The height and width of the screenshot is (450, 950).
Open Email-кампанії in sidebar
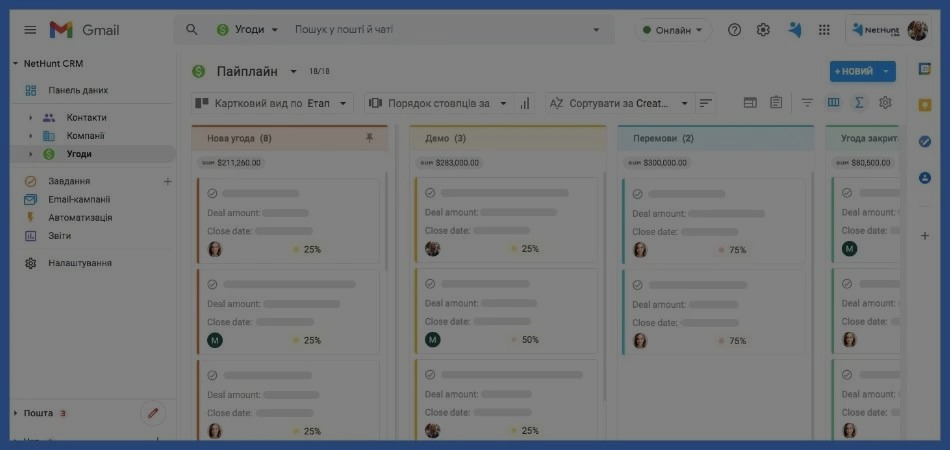point(79,199)
